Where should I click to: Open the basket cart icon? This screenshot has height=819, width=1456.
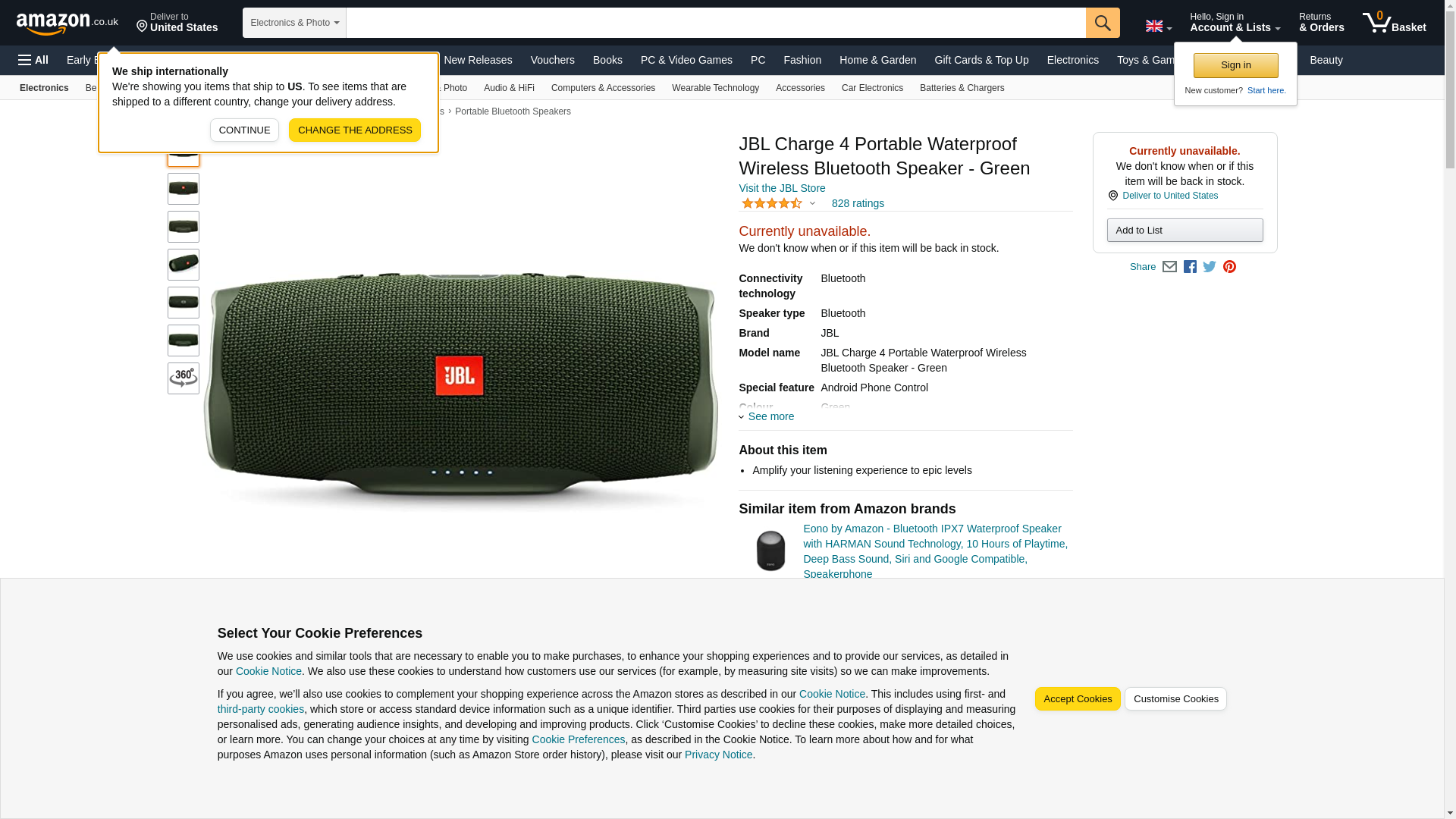click(1394, 23)
